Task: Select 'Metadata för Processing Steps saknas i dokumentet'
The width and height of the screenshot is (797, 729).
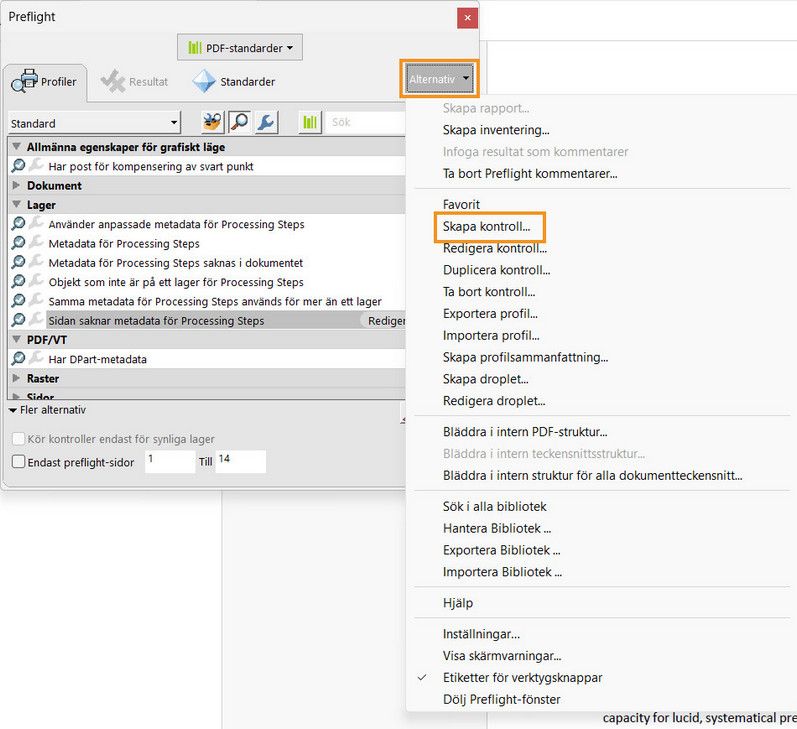Action: click(x=175, y=263)
